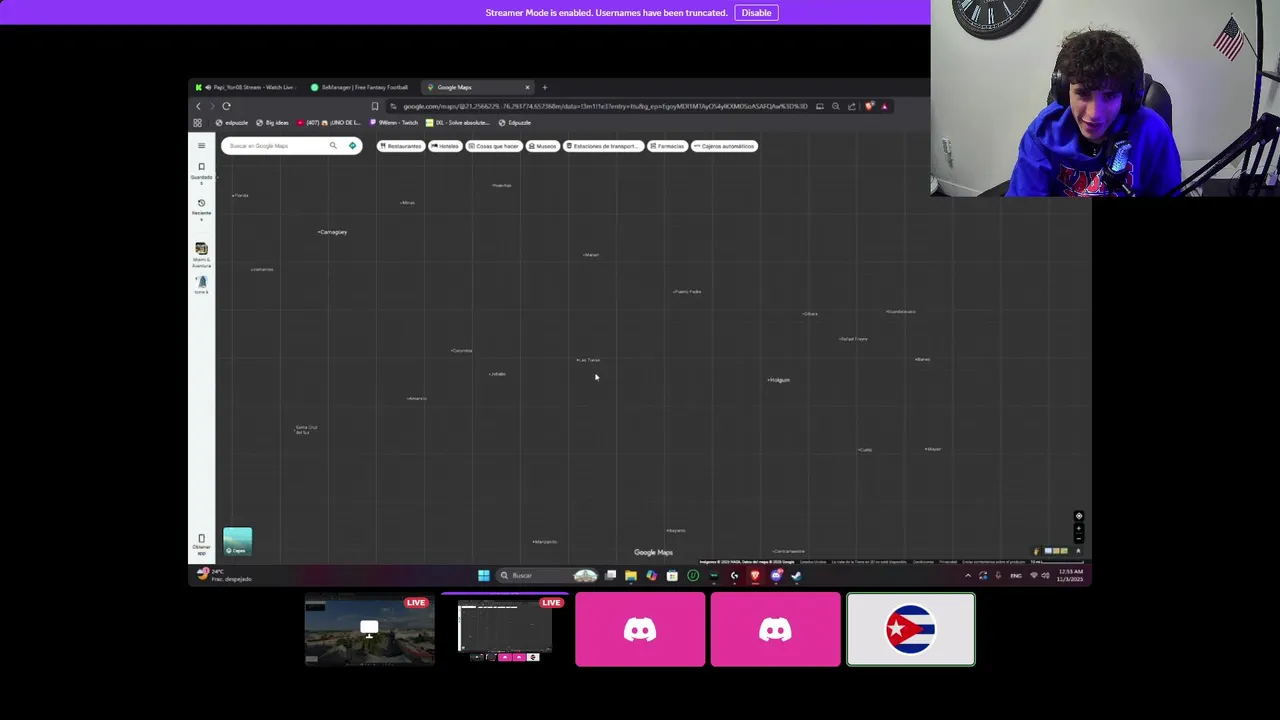Open the 9Wenn - Twitch bookmark
This screenshot has height=720, width=1280.
395,123
